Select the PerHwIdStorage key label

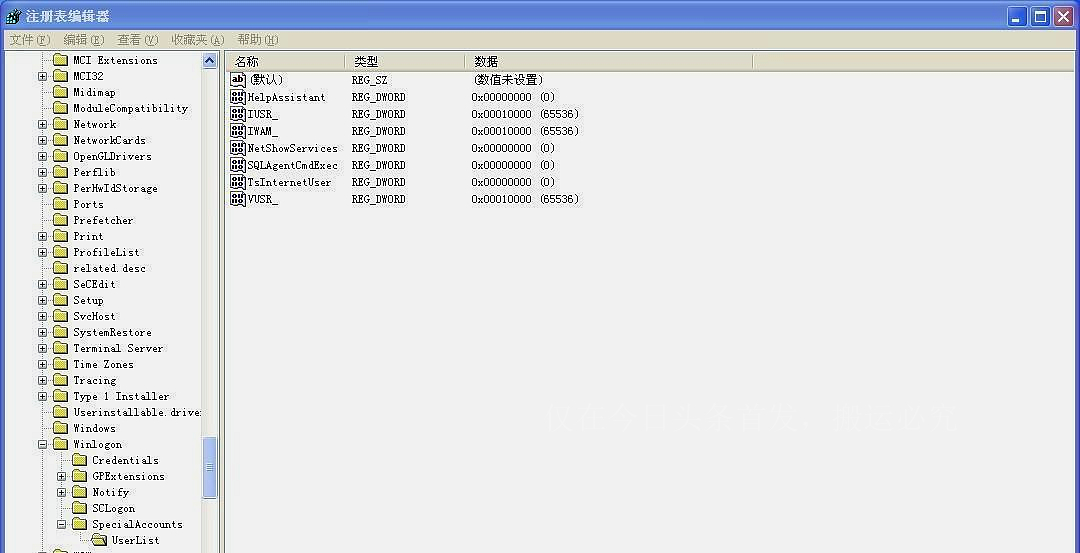tap(115, 189)
